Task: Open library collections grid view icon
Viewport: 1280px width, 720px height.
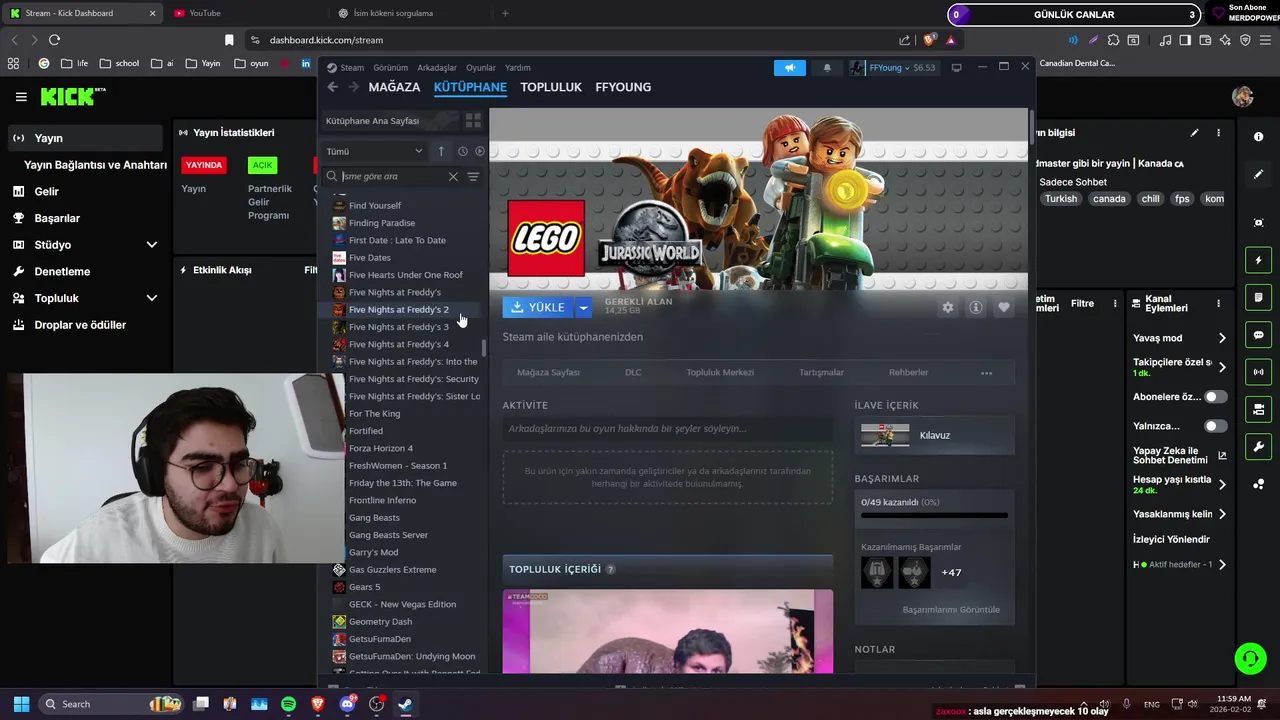Action: pos(473,121)
